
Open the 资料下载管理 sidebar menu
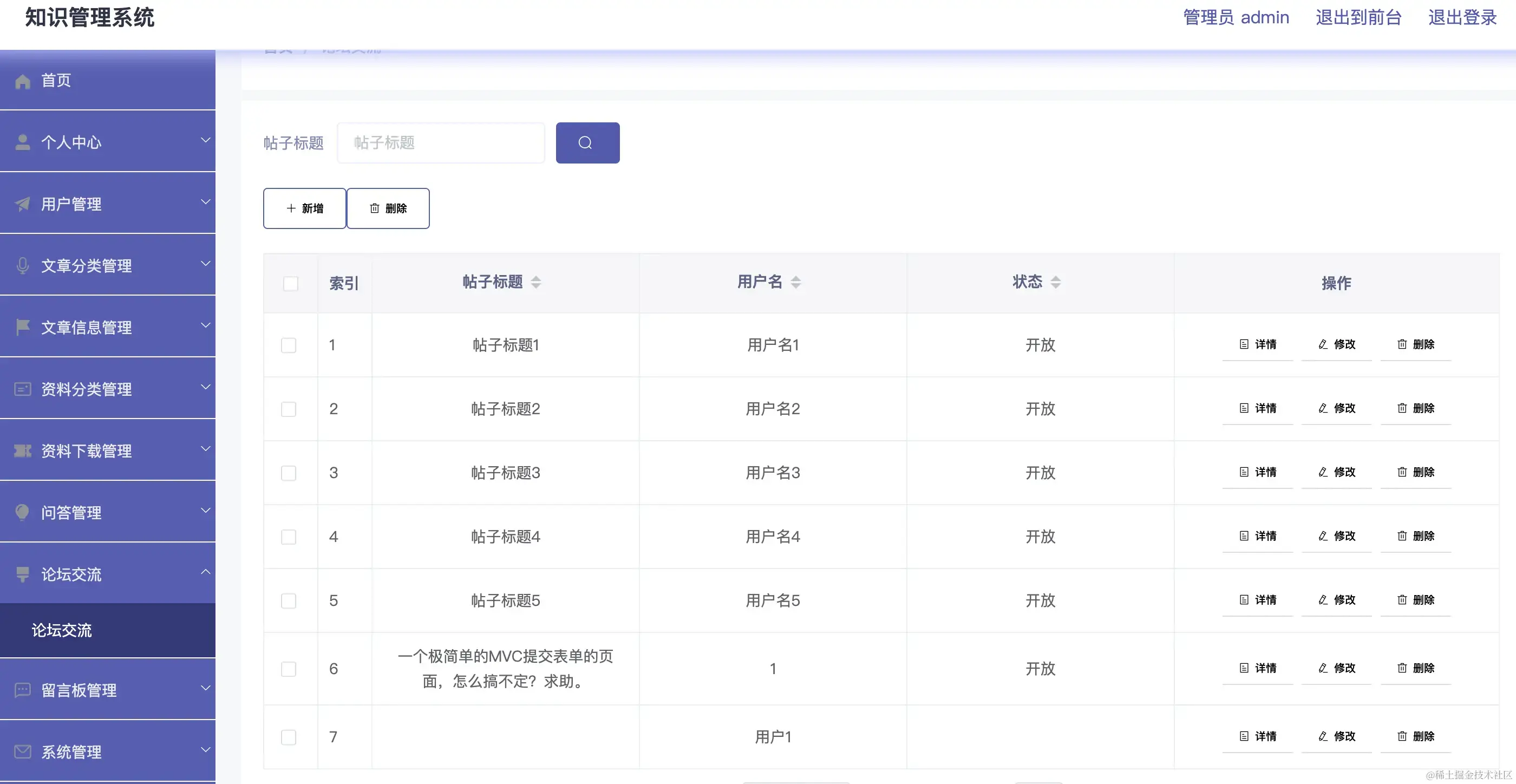click(x=86, y=452)
